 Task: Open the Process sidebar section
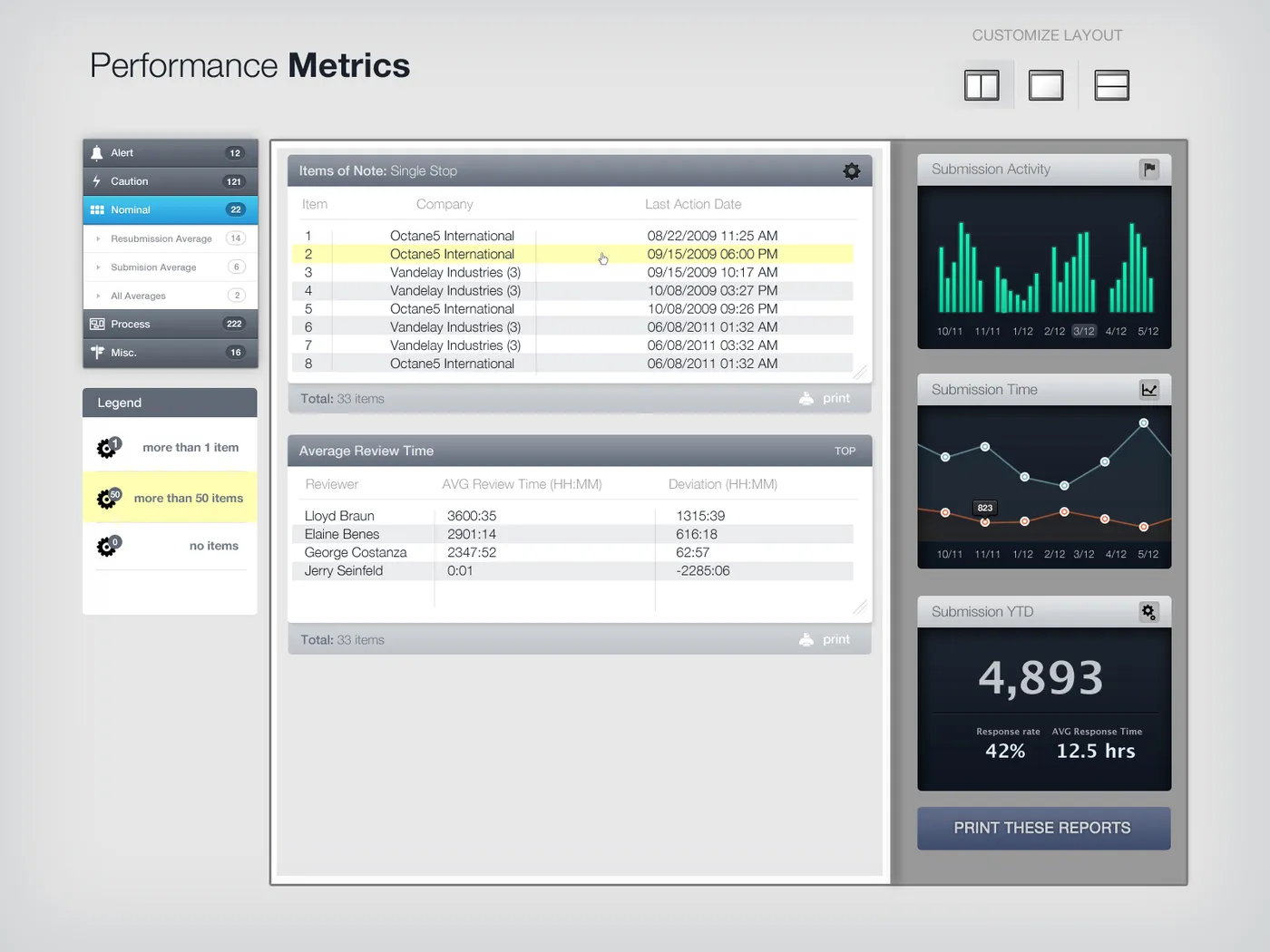click(171, 324)
